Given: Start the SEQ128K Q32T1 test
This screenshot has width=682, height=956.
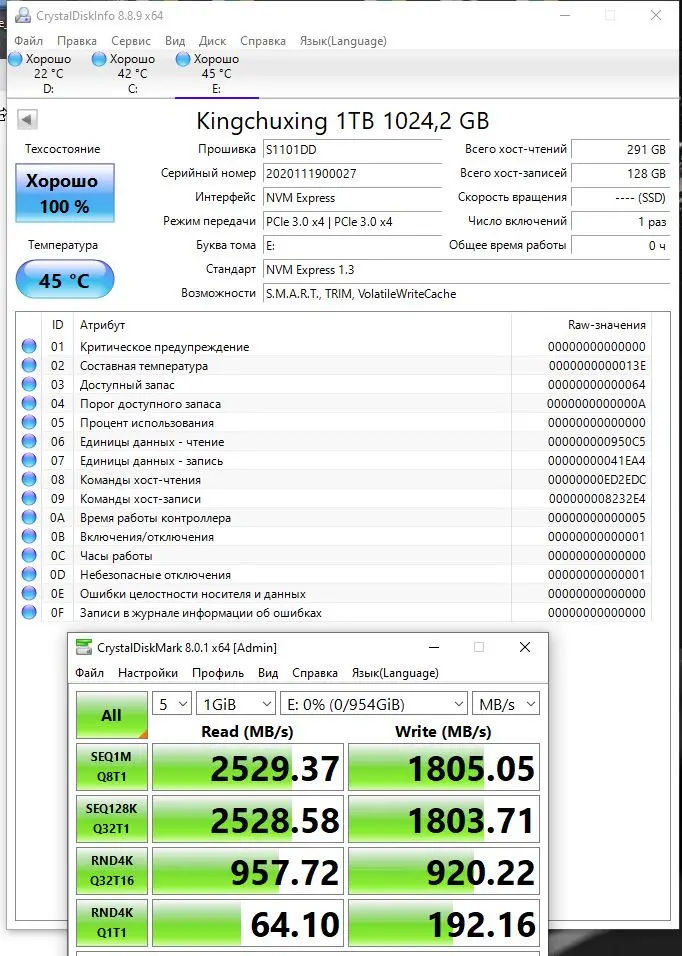Looking at the screenshot, I should pyautogui.click(x=112, y=819).
